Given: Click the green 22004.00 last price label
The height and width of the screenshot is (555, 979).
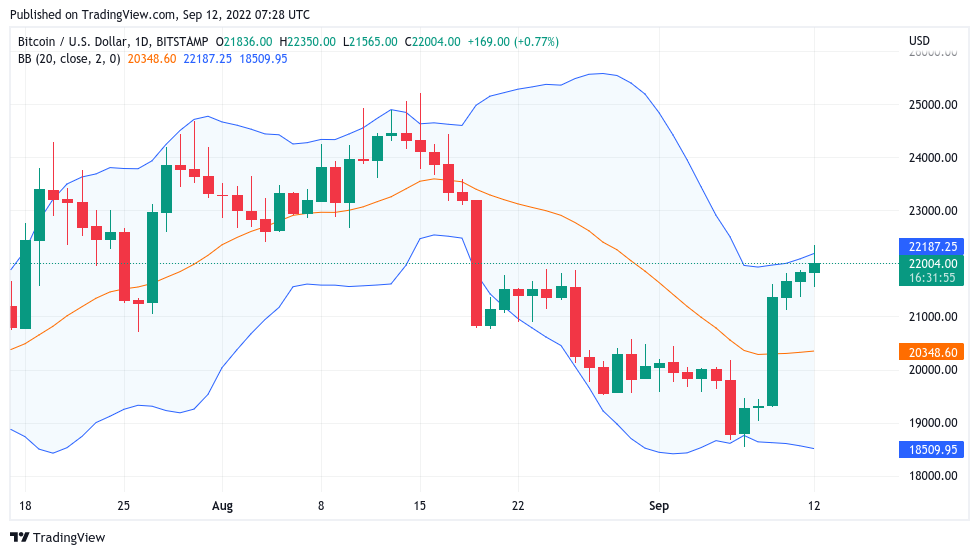Looking at the screenshot, I should click(932, 263).
